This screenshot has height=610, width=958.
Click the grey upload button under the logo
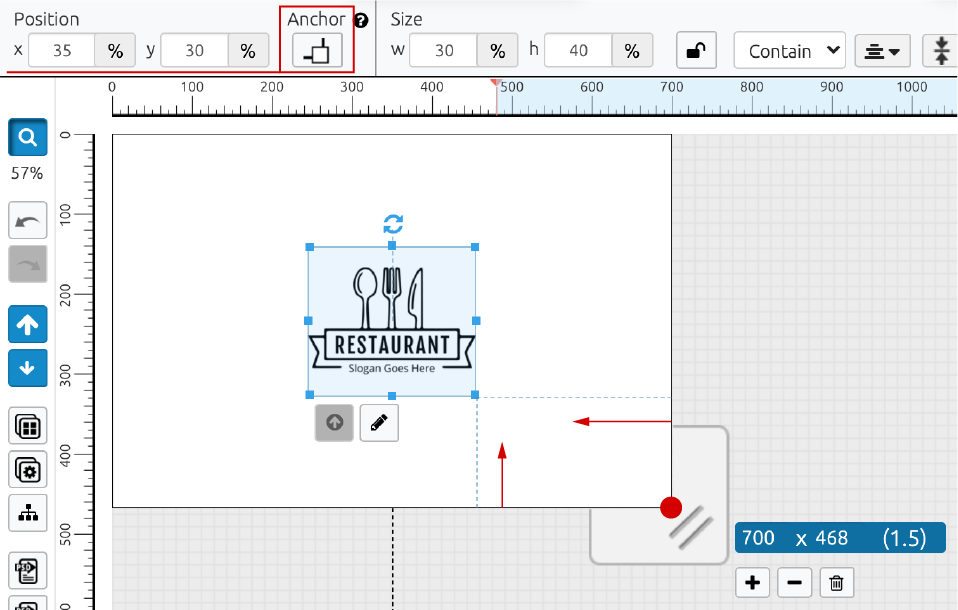pos(334,422)
